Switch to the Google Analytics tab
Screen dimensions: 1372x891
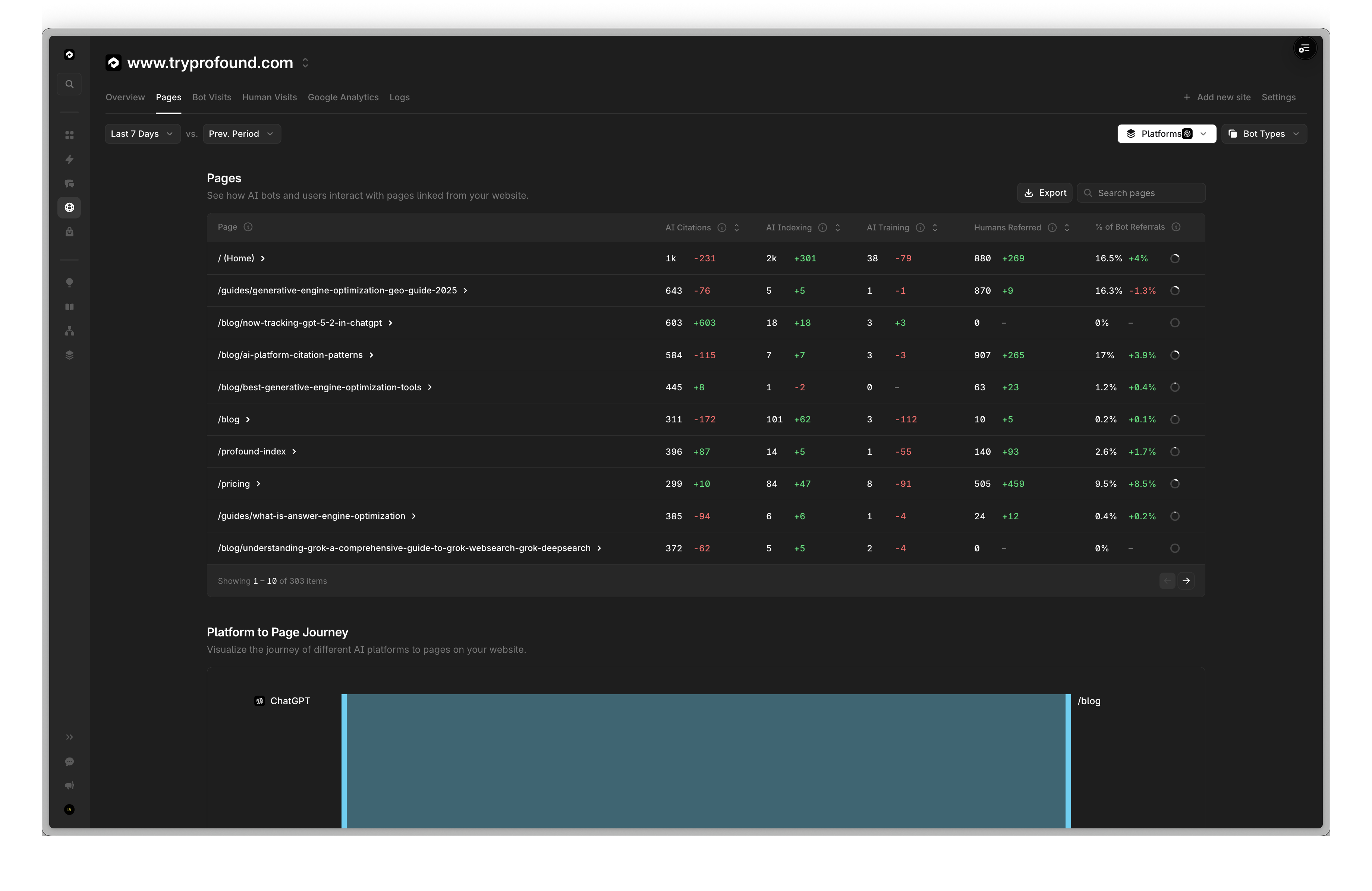(343, 97)
